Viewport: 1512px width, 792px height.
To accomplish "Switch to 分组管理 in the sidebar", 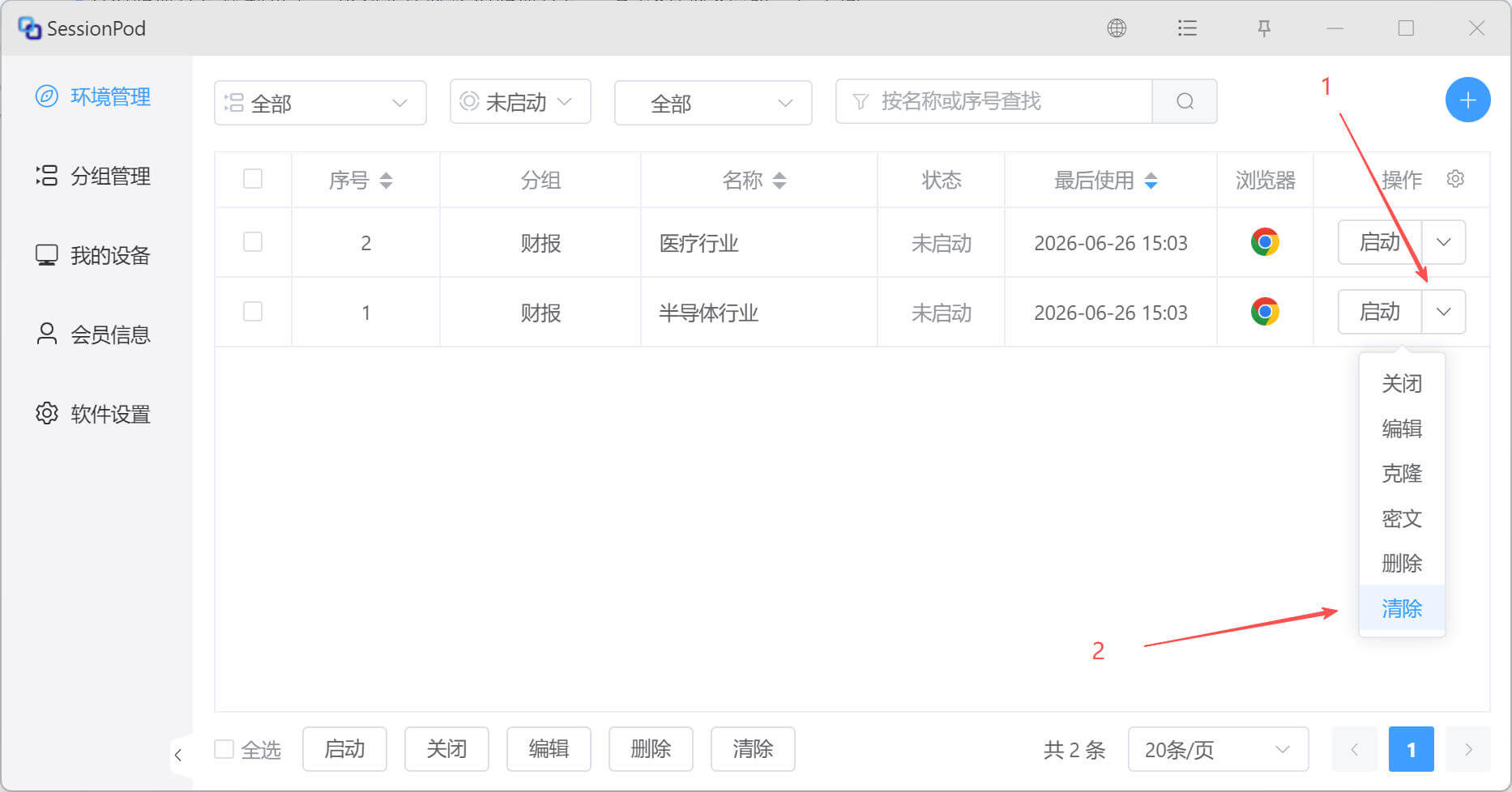I will [93, 176].
